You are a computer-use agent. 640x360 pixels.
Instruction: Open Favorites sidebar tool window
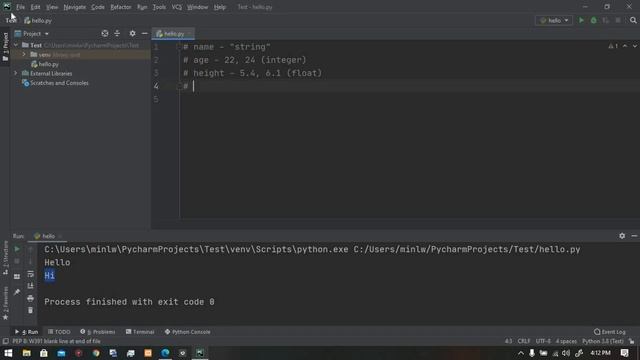point(5,303)
